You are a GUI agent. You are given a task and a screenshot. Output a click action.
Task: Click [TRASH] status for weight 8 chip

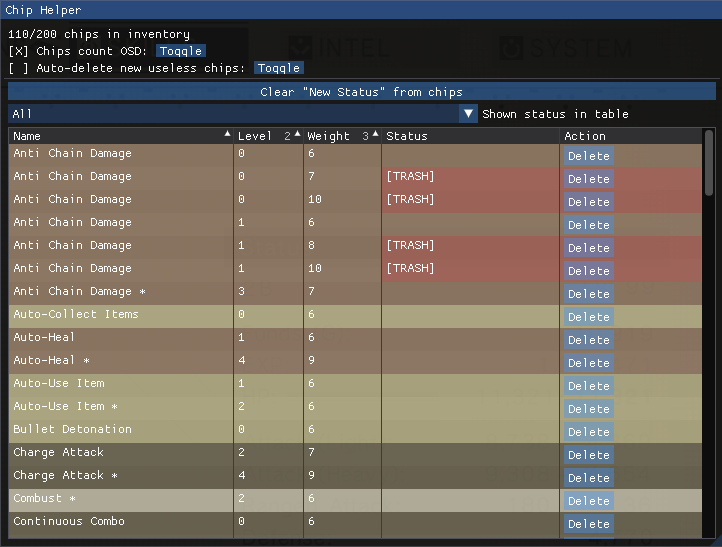tap(410, 245)
